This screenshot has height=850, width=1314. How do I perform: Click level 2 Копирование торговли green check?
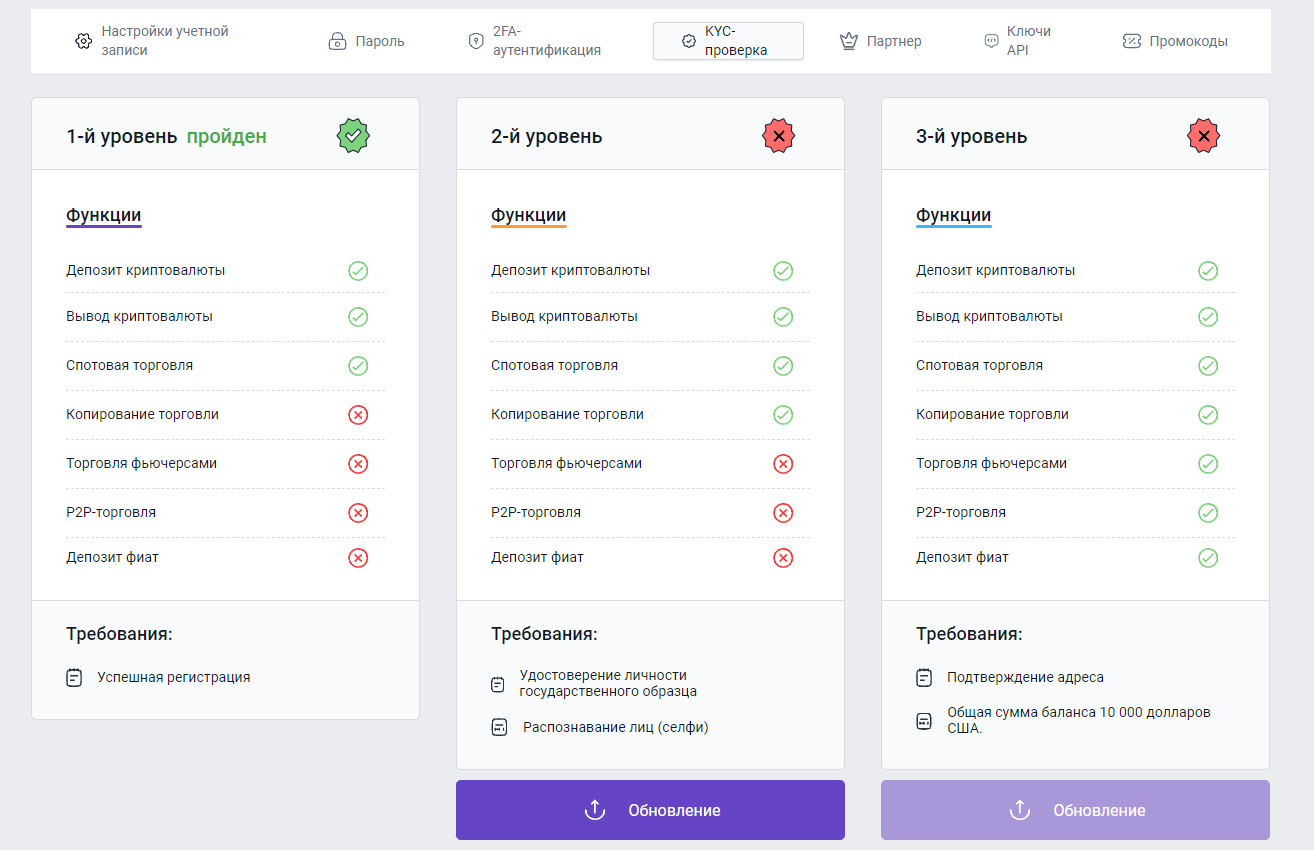point(783,415)
